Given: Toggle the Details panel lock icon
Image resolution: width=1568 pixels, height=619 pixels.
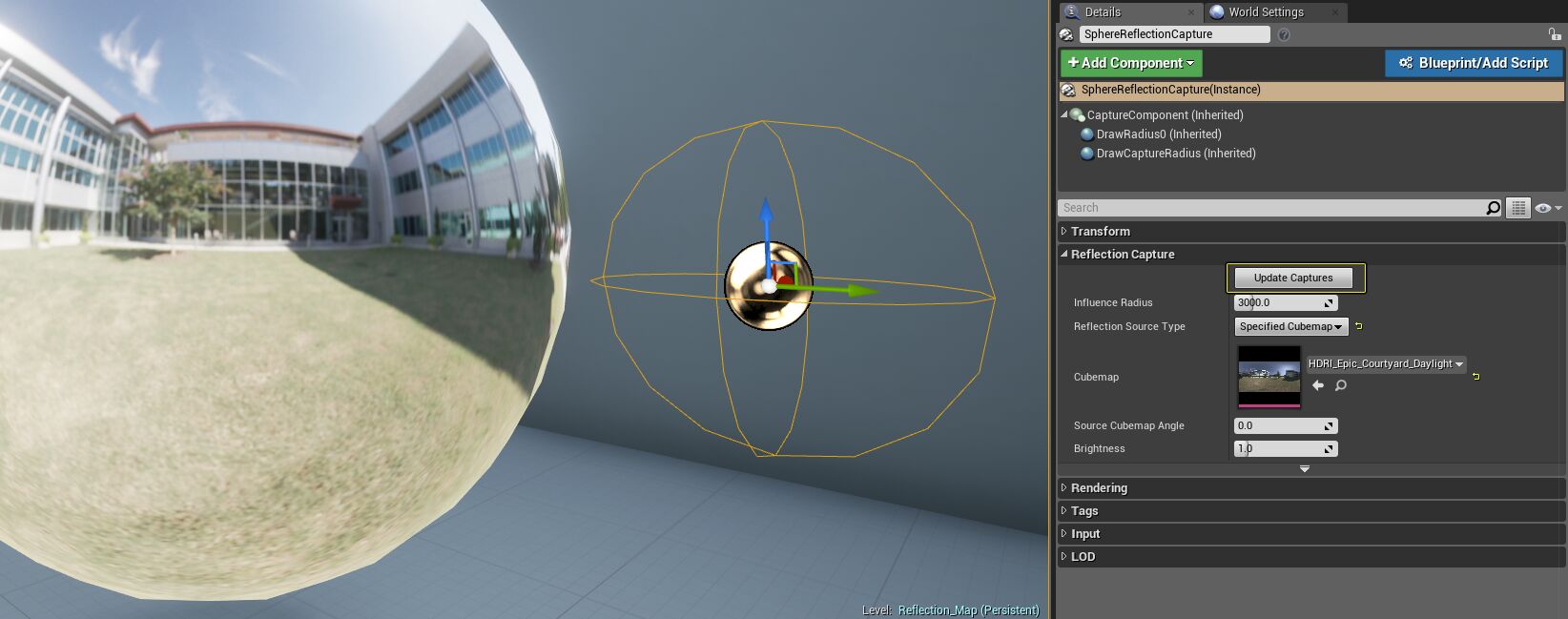Looking at the screenshot, I should pyautogui.click(x=1555, y=33).
